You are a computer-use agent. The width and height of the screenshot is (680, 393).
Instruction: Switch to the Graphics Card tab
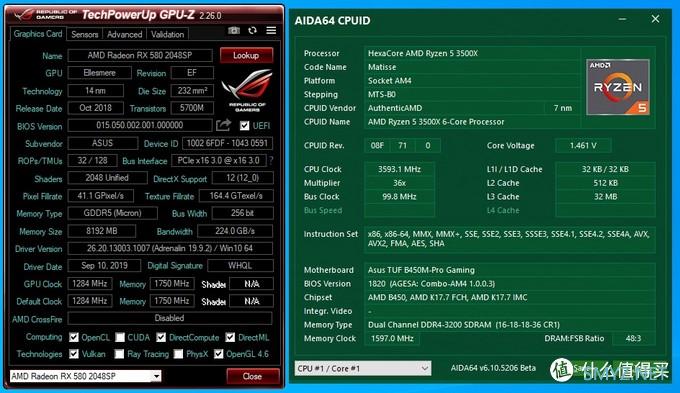tap(38, 34)
